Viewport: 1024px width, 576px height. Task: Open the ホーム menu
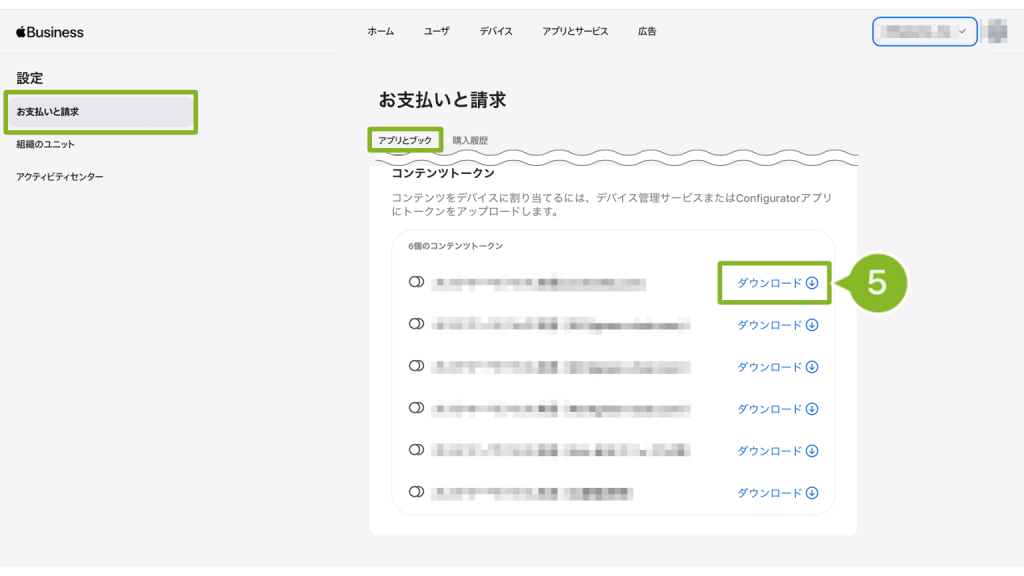pos(380,32)
